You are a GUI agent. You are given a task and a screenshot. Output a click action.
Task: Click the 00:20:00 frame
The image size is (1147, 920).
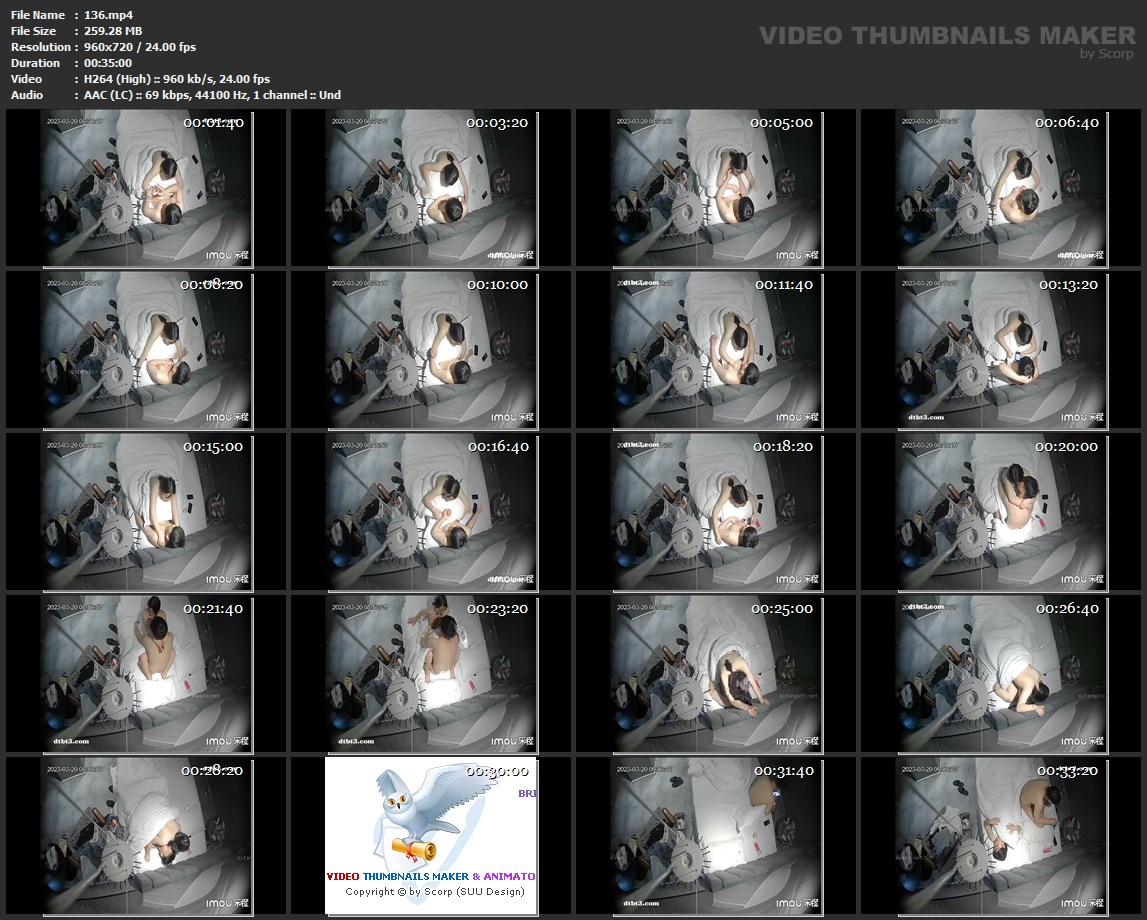1000,512
